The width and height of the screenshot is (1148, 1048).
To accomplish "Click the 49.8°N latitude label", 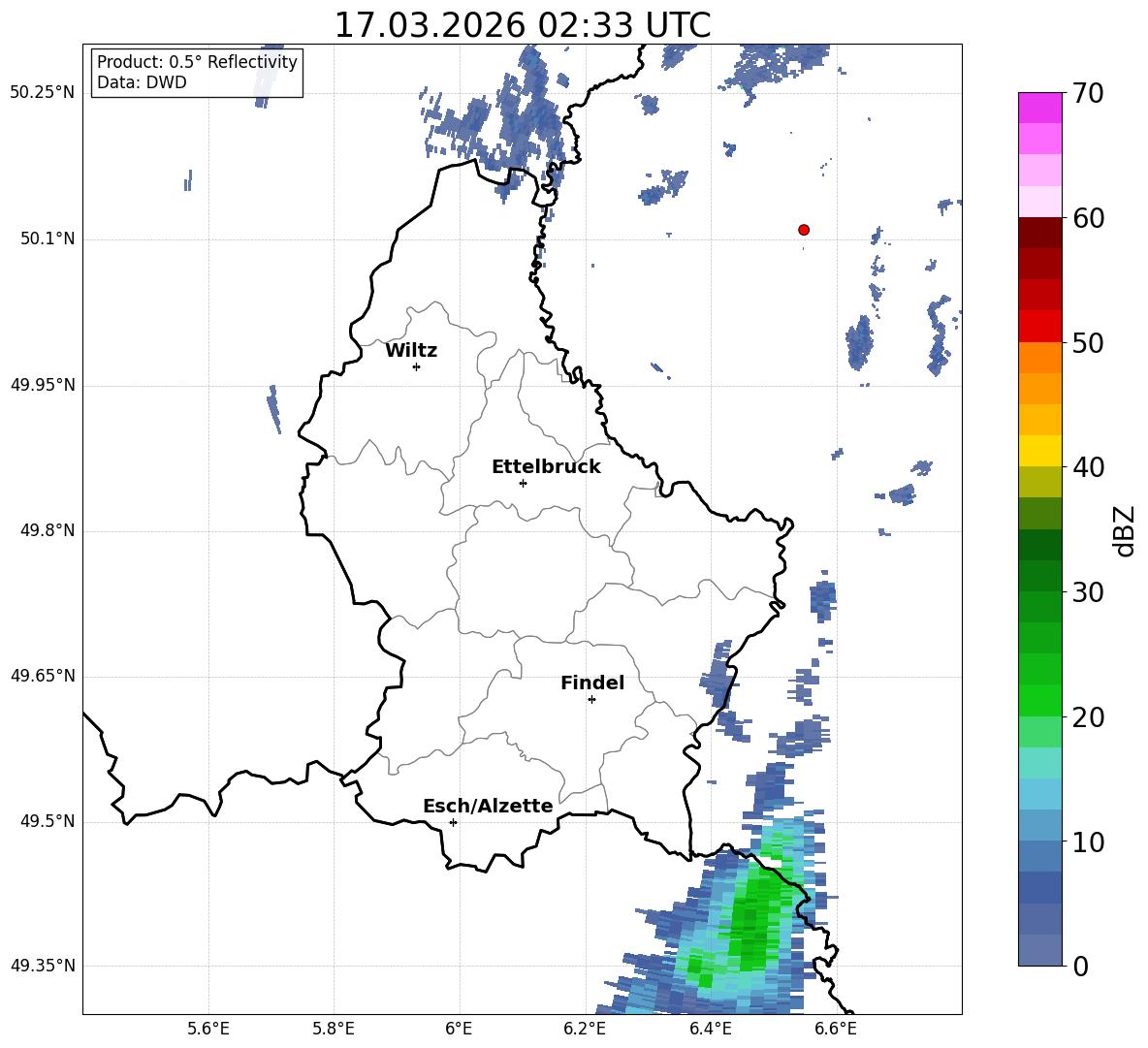I will [x=48, y=530].
